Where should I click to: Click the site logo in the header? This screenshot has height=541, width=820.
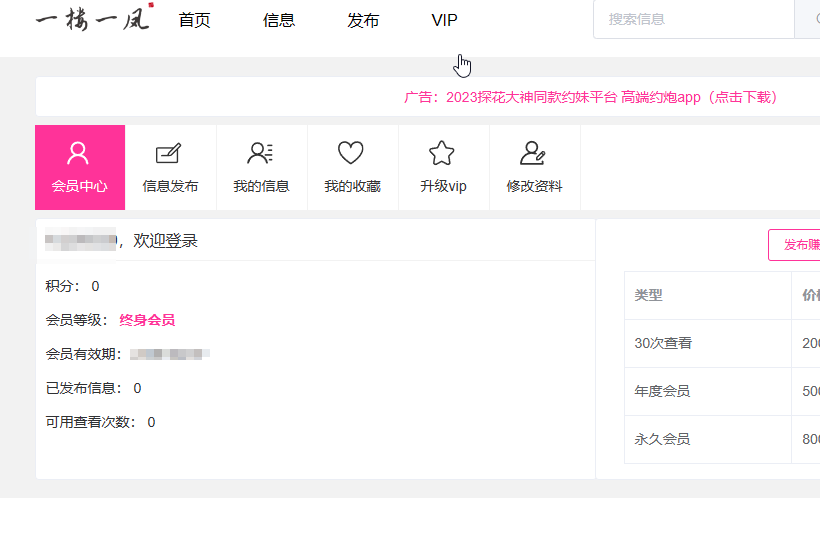click(95, 17)
